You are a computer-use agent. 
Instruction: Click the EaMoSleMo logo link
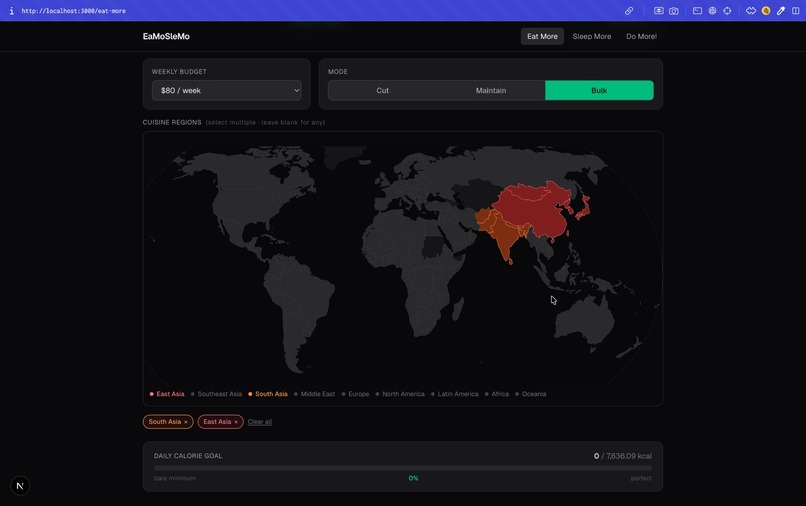pyautogui.click(x=166, y=37)
